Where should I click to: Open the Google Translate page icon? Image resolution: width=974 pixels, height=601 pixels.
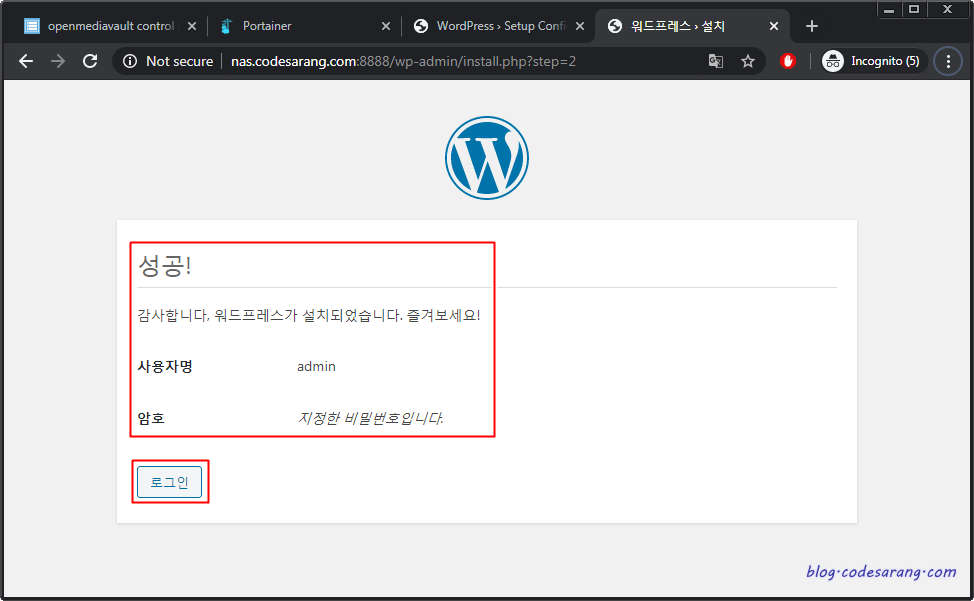pos(716,61)
